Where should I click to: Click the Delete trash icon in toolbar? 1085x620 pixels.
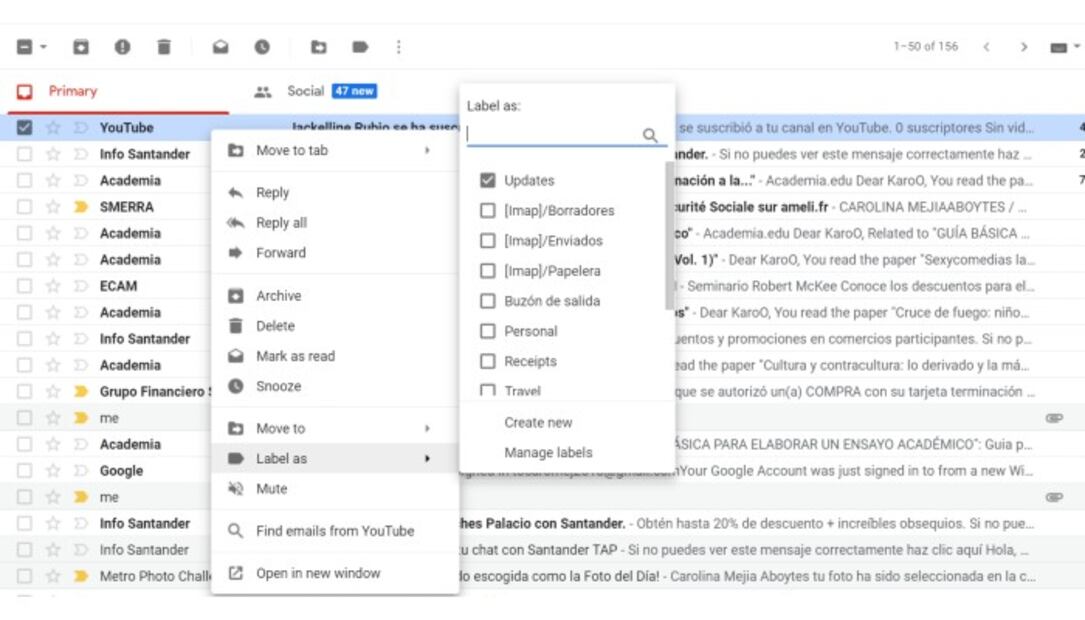pyautogui.click(x=164, y=47)
